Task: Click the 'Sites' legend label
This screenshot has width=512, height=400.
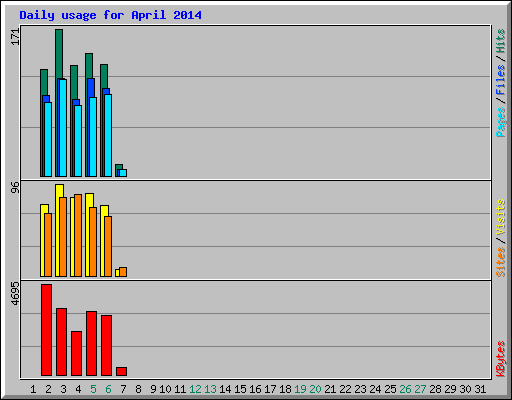Action: (501, 262)
